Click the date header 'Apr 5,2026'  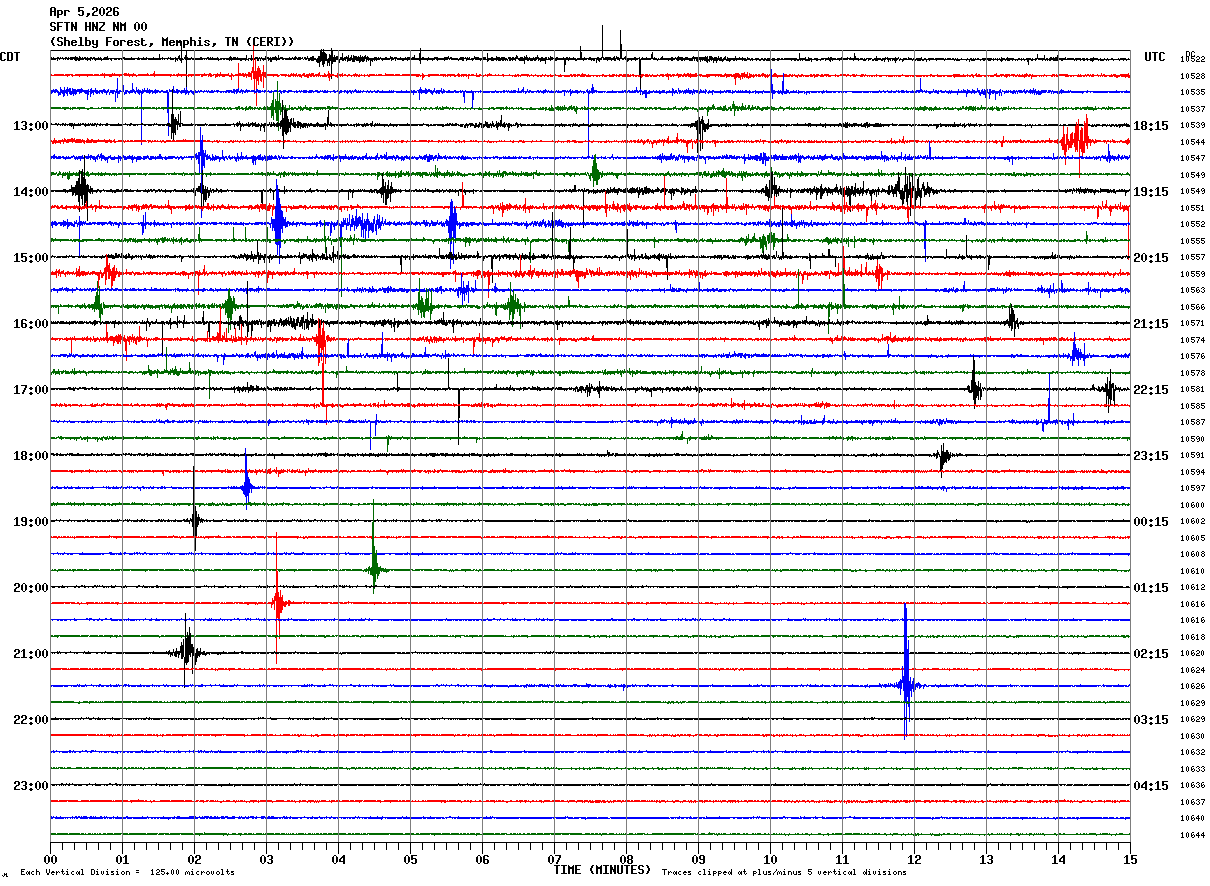coord(84,12)
